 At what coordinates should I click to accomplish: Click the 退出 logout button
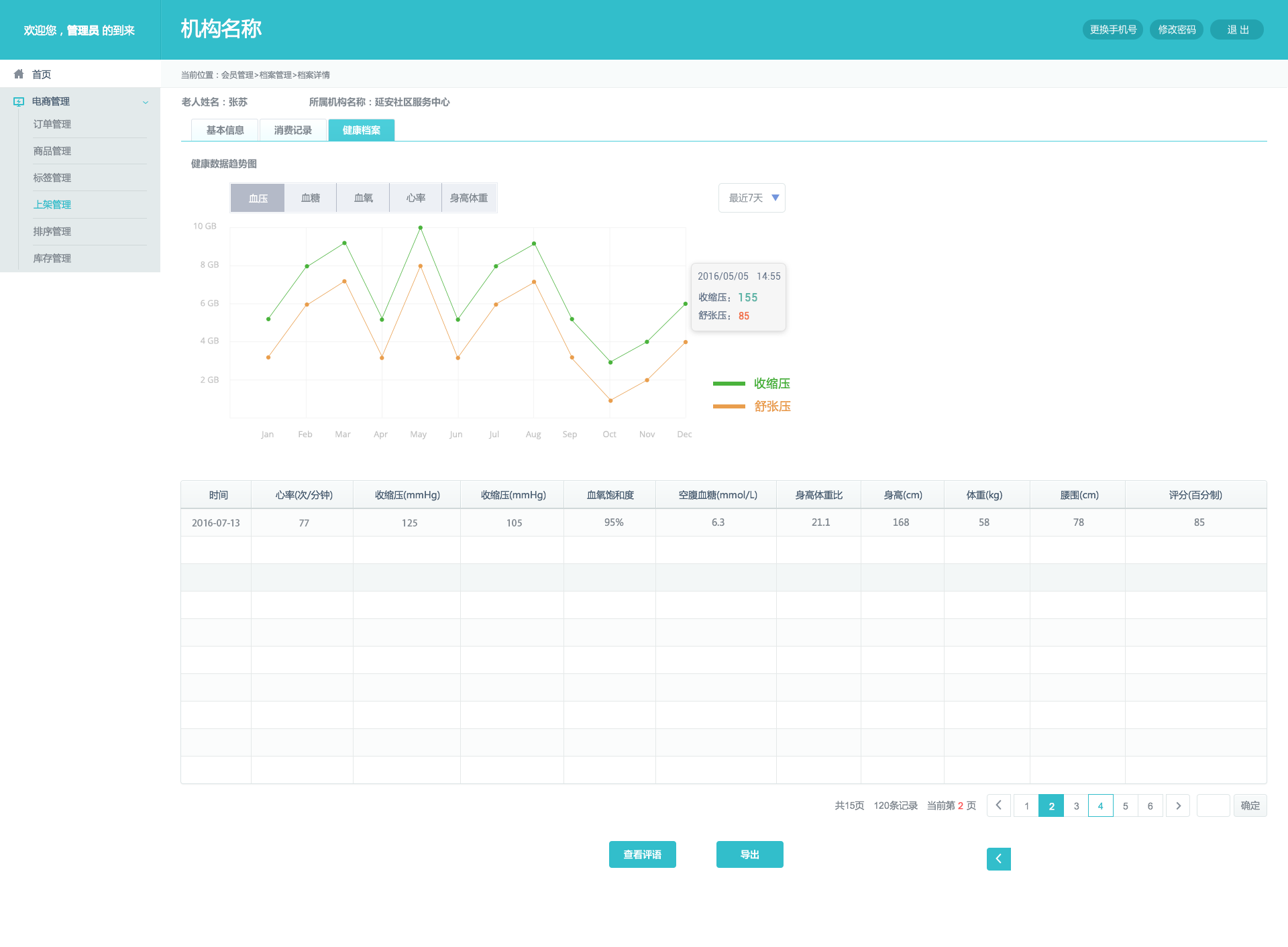click(x=1237, y=30)
